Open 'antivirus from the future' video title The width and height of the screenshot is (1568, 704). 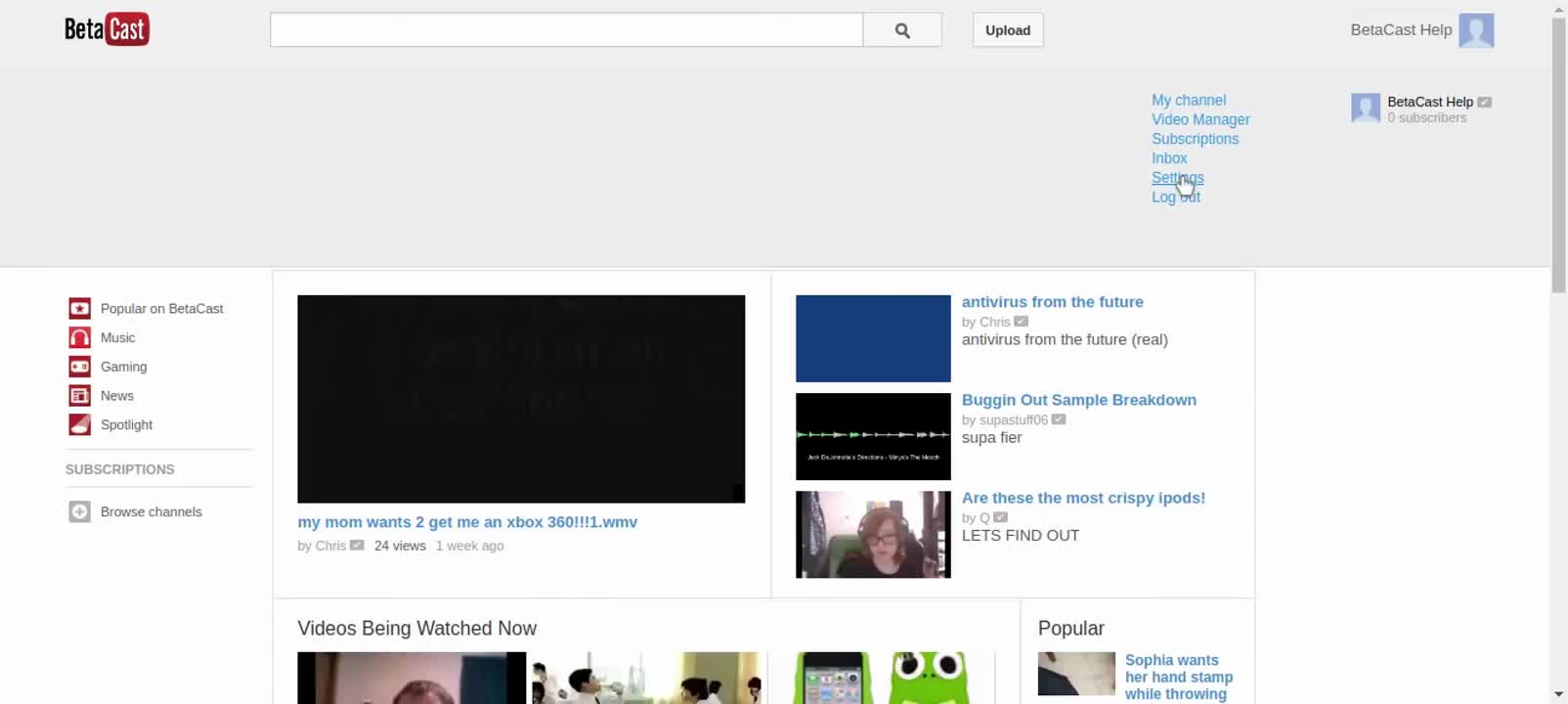point(1052,302)
